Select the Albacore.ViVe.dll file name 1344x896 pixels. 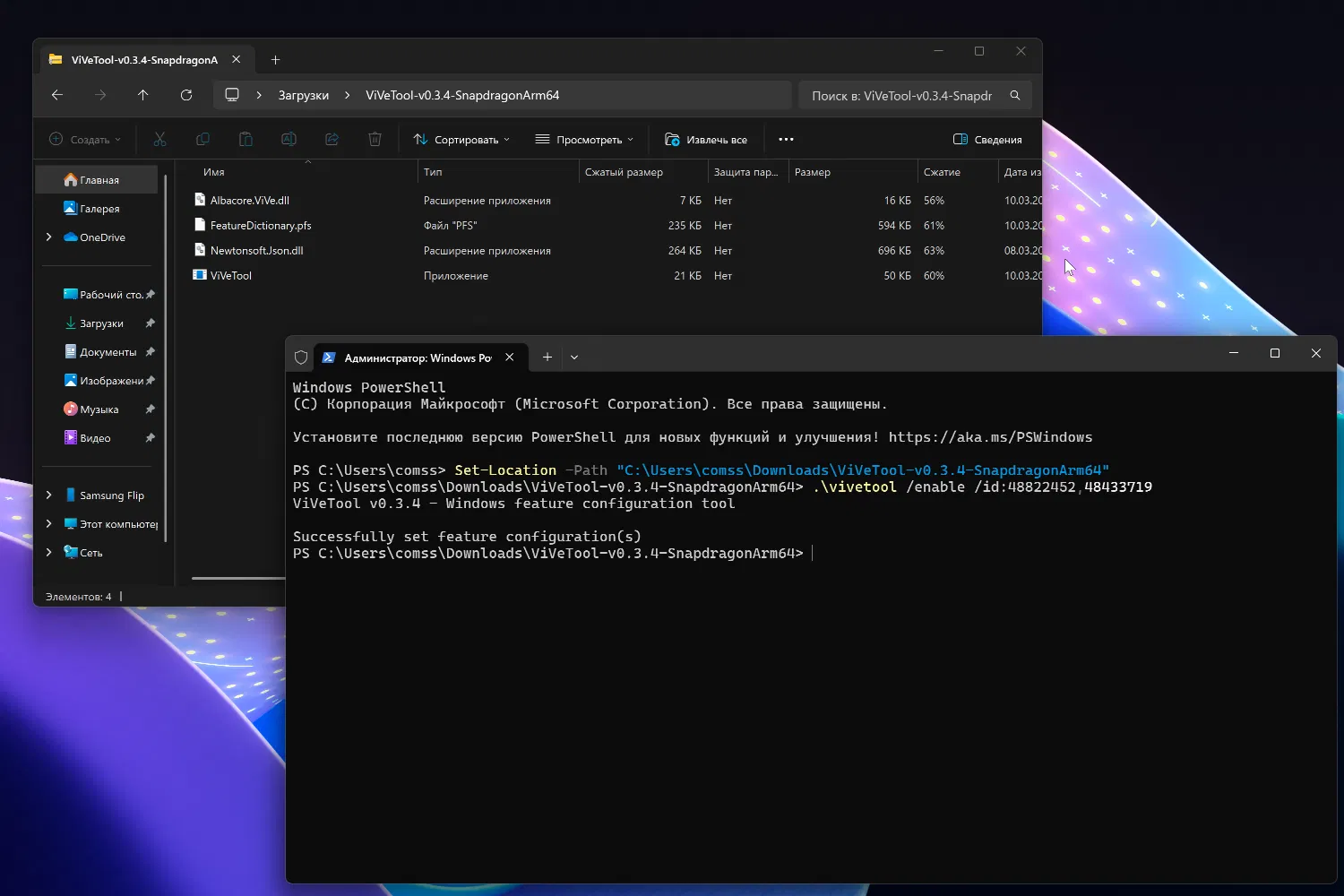coord(250,200)
